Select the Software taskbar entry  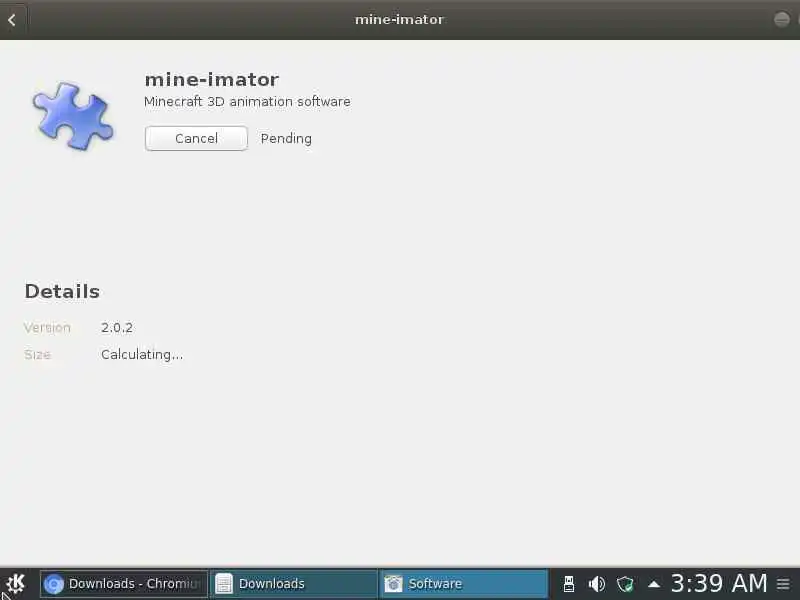[463, 583]
